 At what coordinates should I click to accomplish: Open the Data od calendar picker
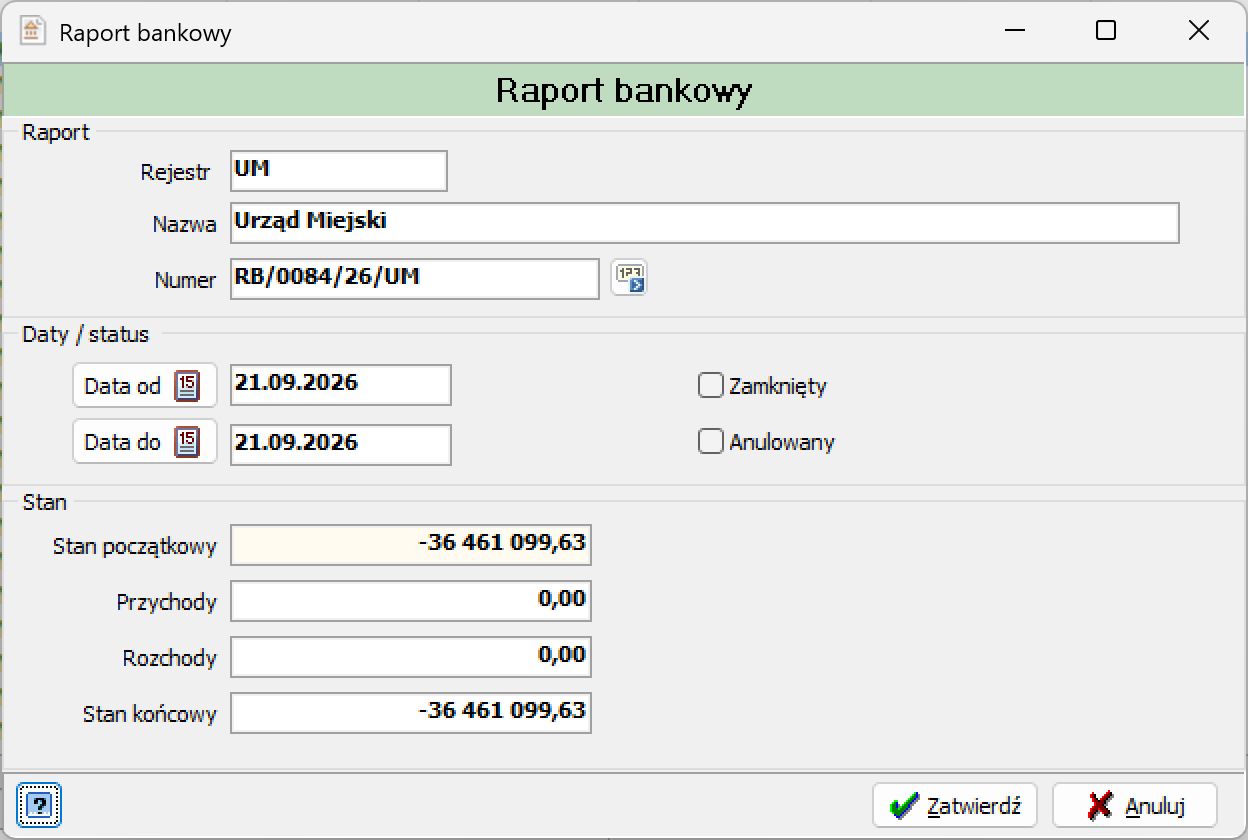coord(145,386)
